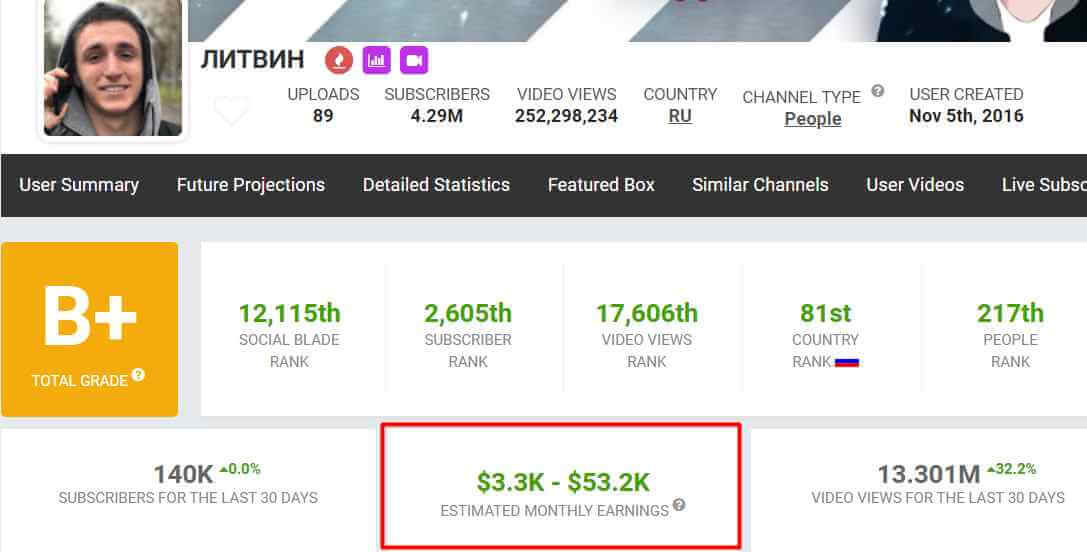
Task: Click the B+ total grade box
Action: 89,329
